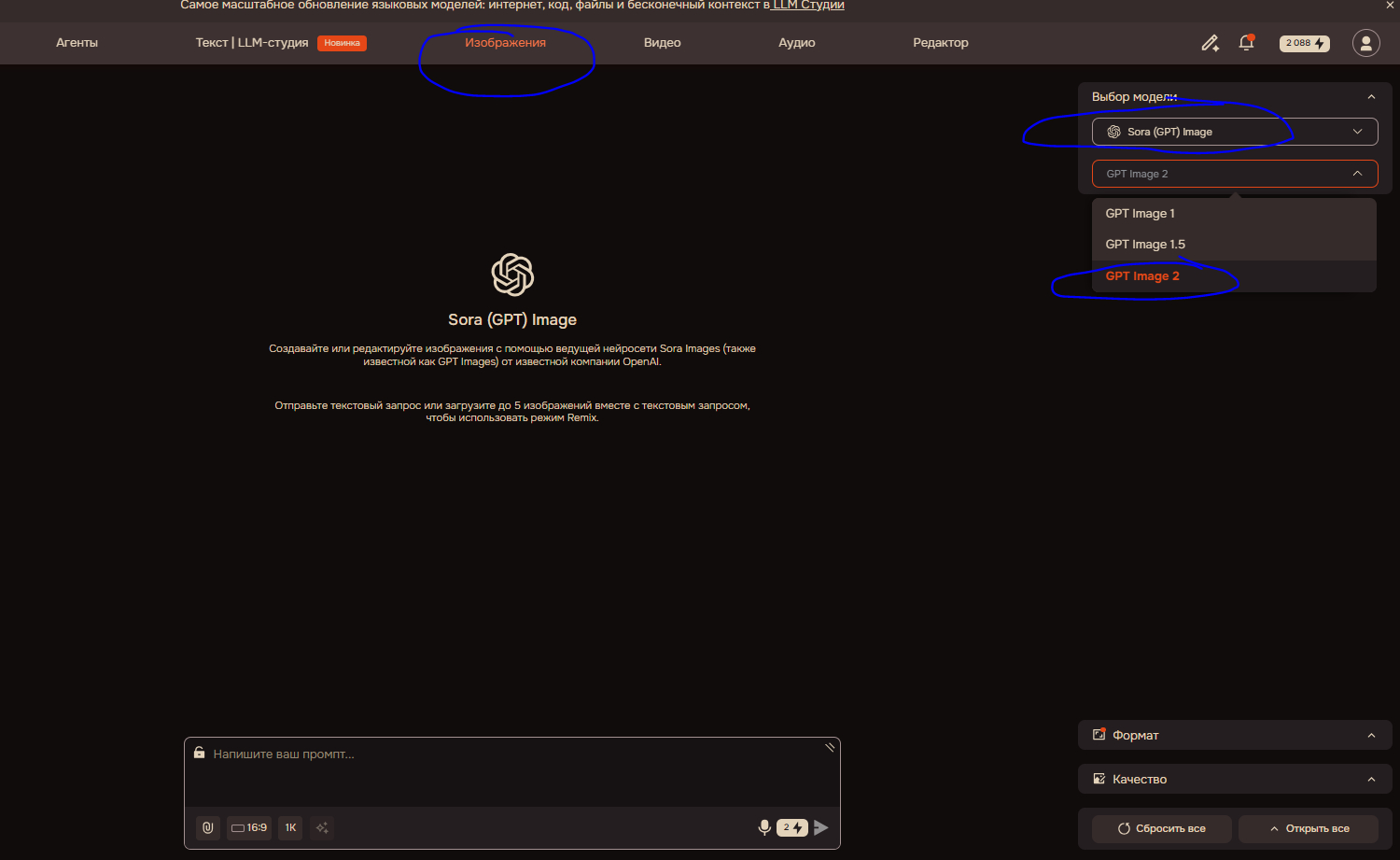The height and width of the screenshot is (860, 1400).
Task: Attach a file using the paperclip icon
Action: tap(208, 827)
